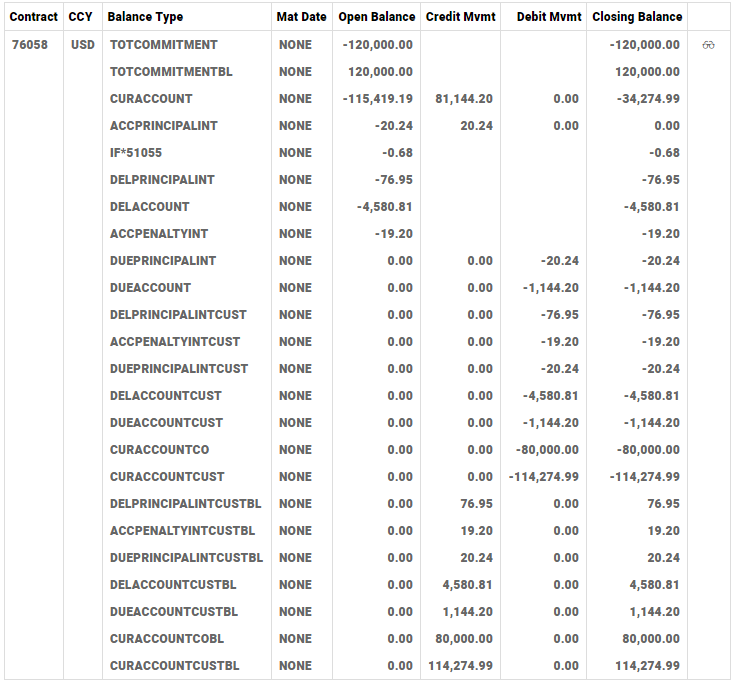Click the Contract column header
The width and height of the screenshot is (741, 683).
33,17
